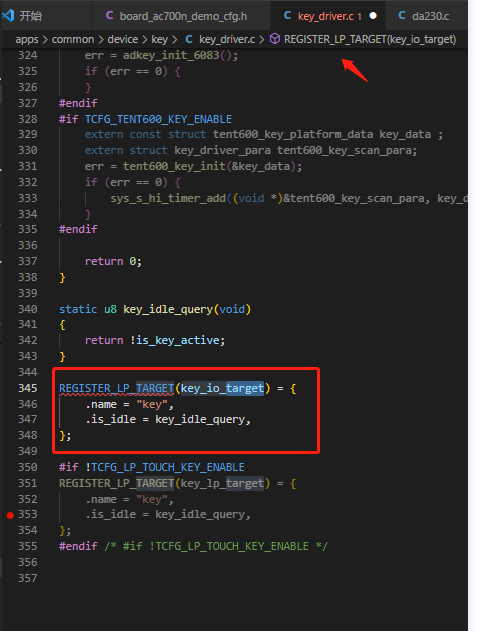This screenshot has height=631, width=478.
Task: Switch to board_ac700n_demo_cfg.h tab
Action: point(181,16)
